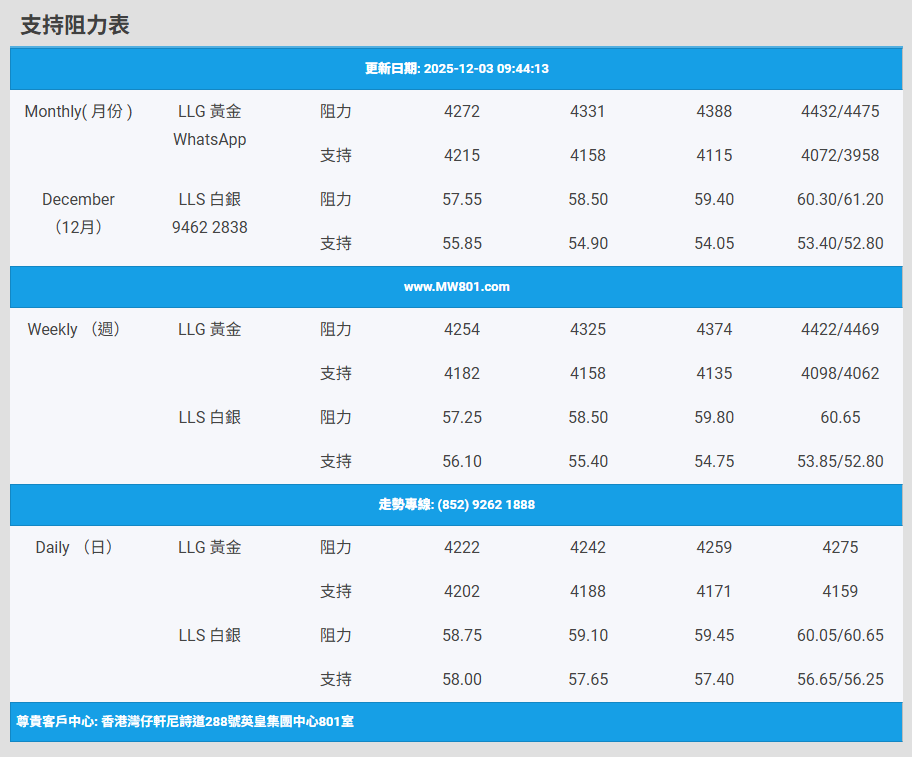This screenshot has width=912, height=757.
Task: Click weekly silver support value 56.10
Action: click(x=461, y=462)
